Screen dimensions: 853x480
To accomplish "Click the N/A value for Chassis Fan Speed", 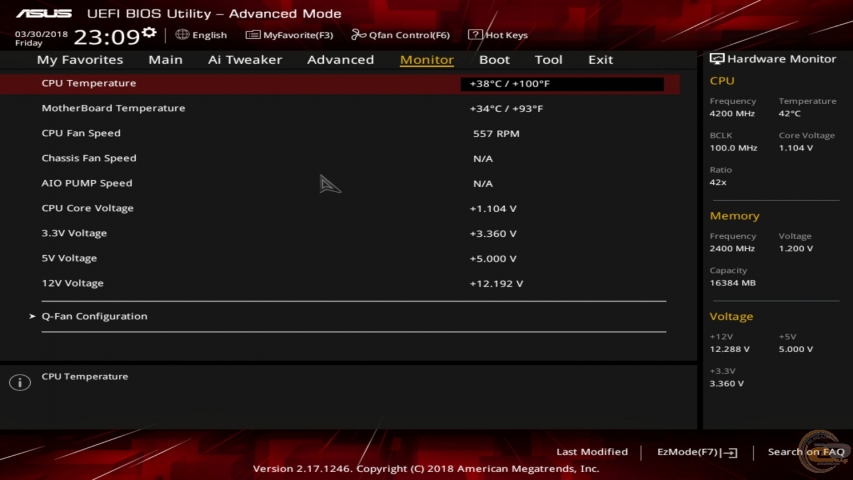I will pos(483,159).
